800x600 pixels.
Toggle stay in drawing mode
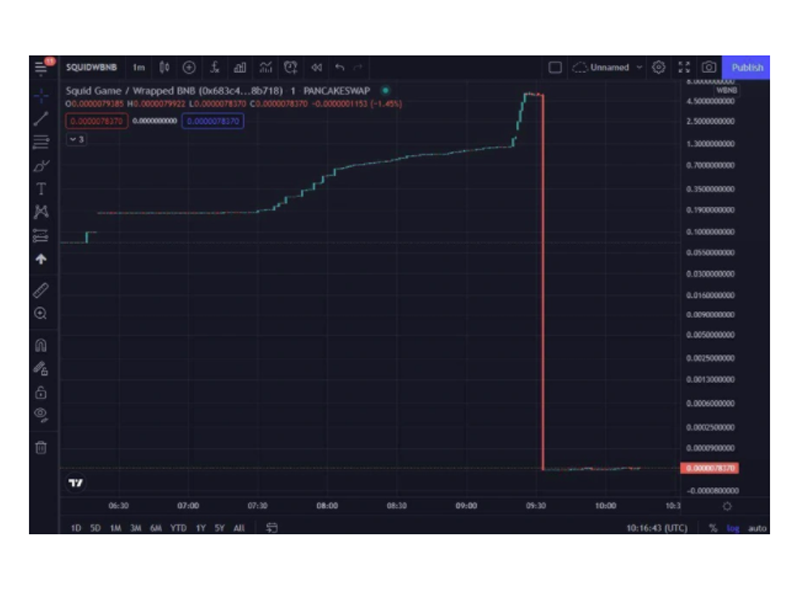(x=41, y=368)
